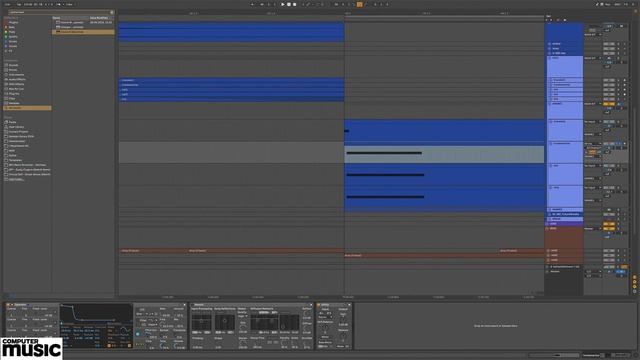Open the Clips category in browser
The height and width of the screenshot is (360, 640).
(12, 98)
